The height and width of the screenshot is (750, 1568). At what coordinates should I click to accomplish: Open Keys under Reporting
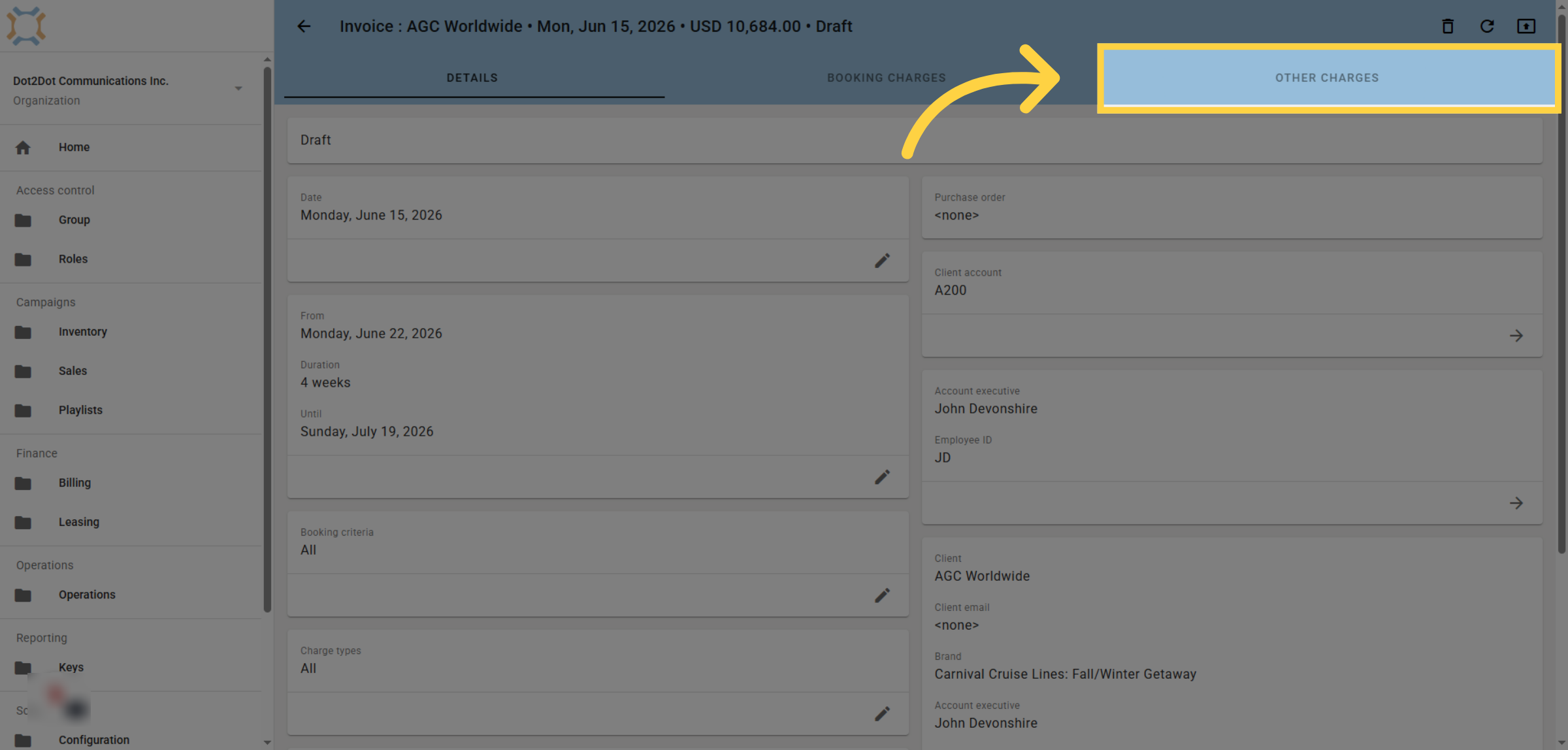71,667
